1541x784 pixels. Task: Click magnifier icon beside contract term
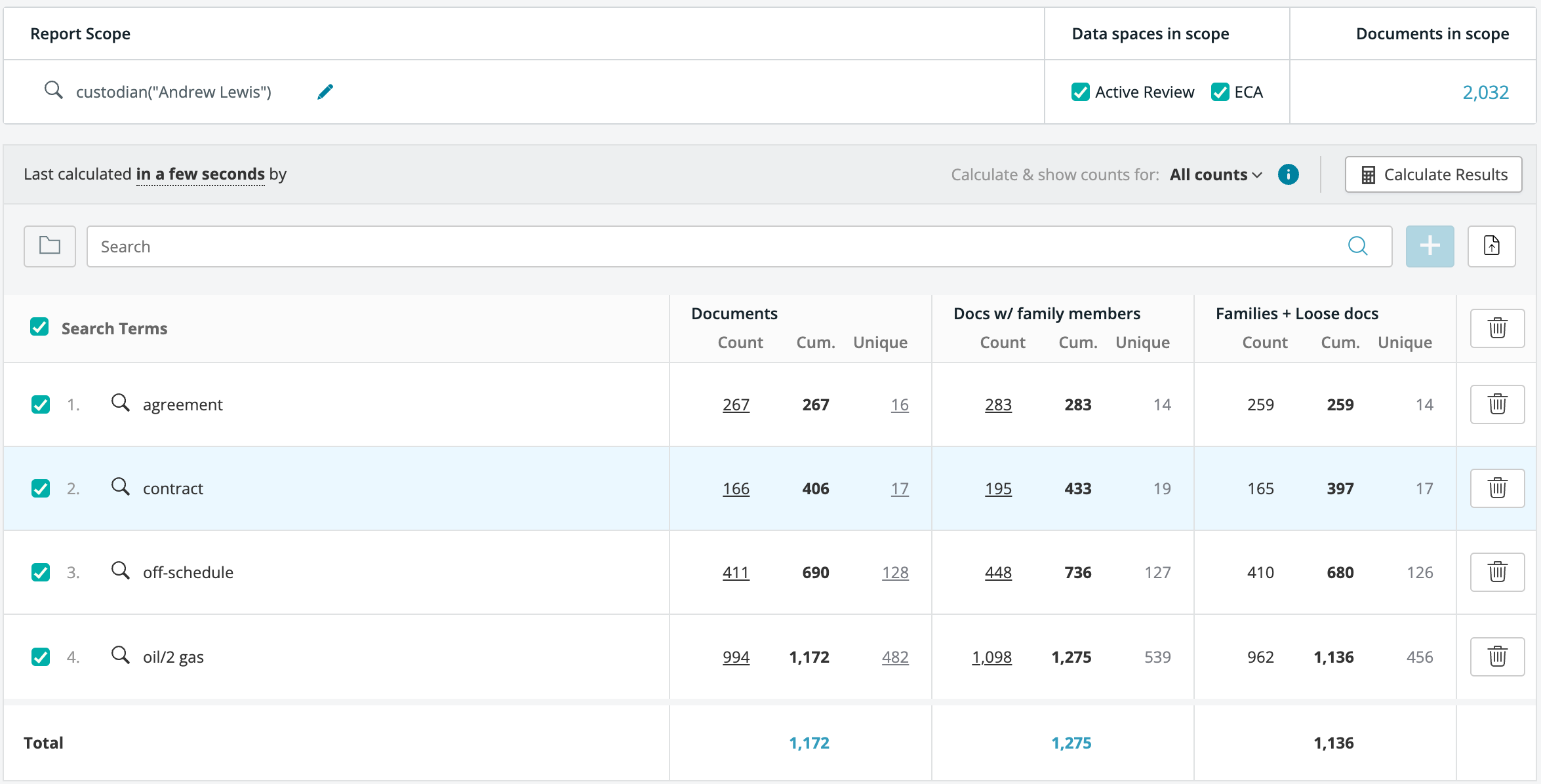[x=120, y=486]
